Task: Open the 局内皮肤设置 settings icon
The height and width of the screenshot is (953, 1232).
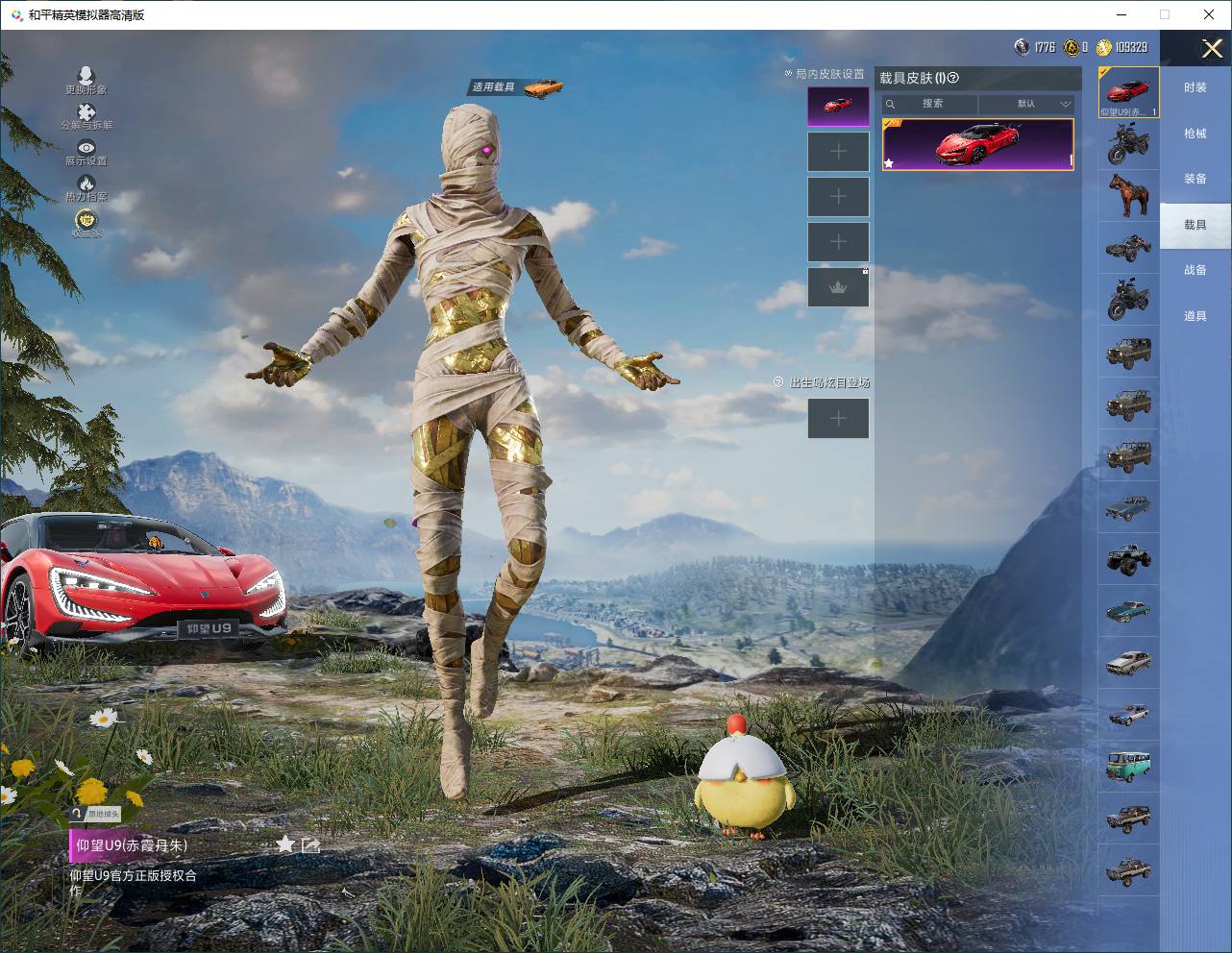Action: point(788,74)
